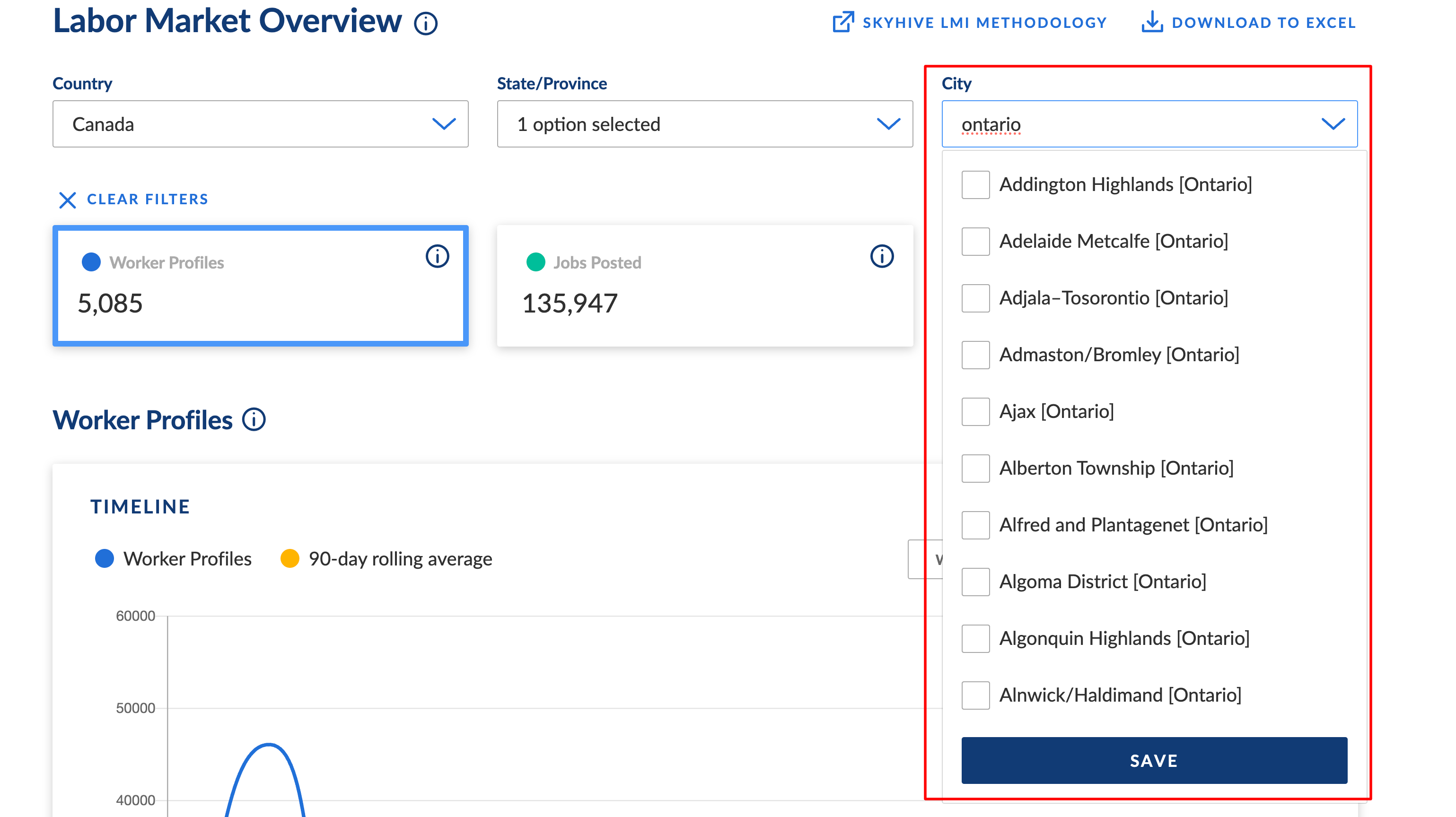Click the download icon for Excel export
Viewport: 1456px width, 817px height.
[x=1152, y=22]
